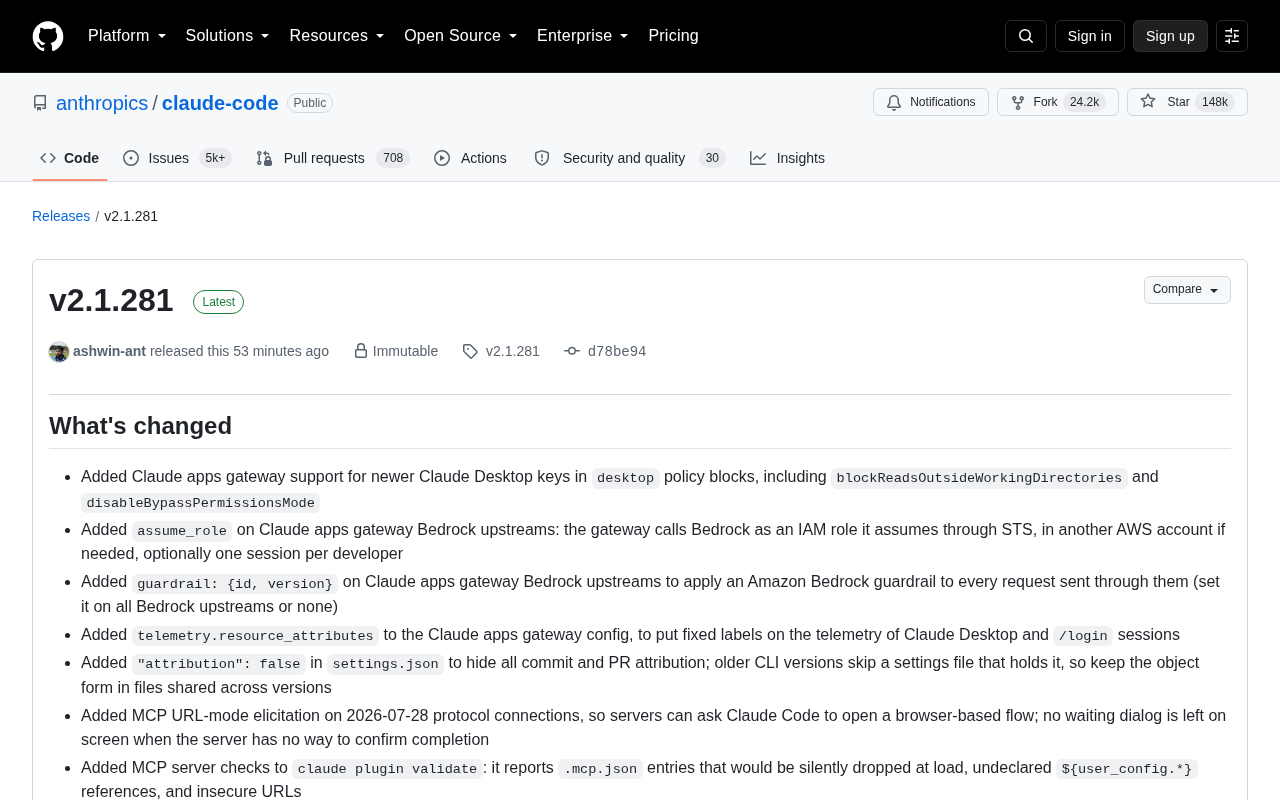Image resolution: width=1280 pixels, height=800 pixels.
Task: Open the claude-code repository link
Action: (x=220, y=103)
